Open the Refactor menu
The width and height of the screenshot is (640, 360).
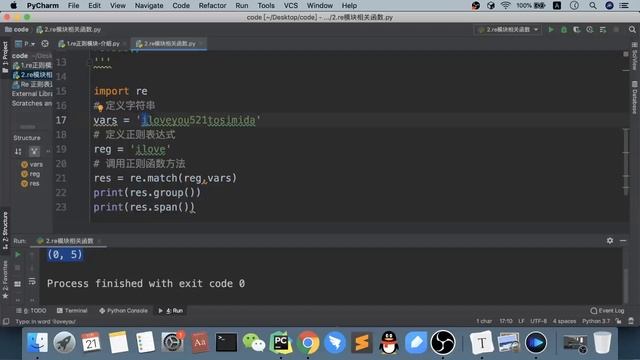coord(212,6)
